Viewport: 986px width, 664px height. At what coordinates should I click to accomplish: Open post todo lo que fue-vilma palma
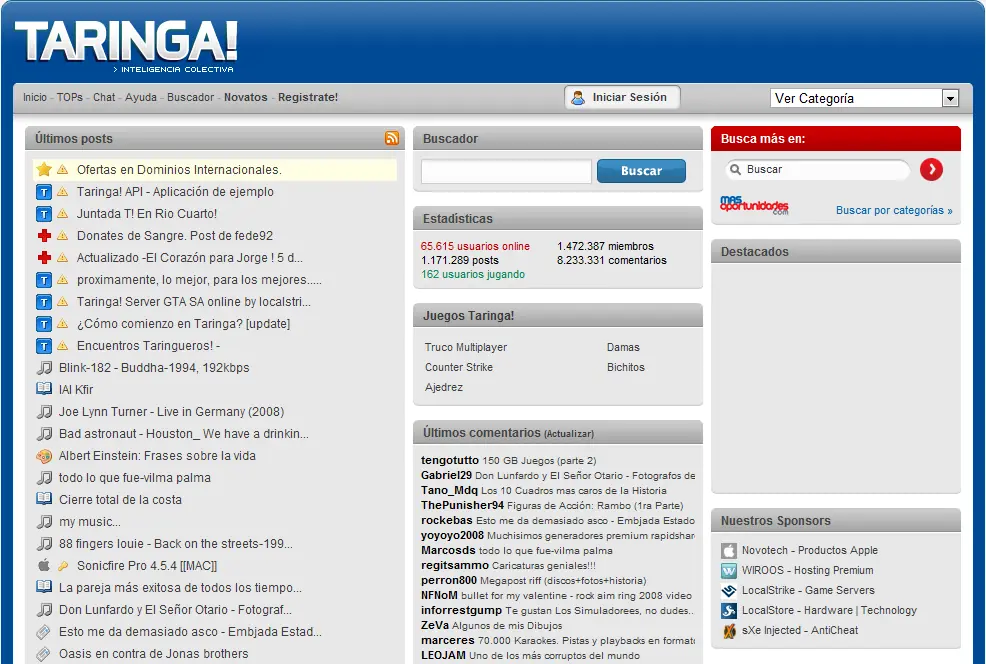click(135, 478)
